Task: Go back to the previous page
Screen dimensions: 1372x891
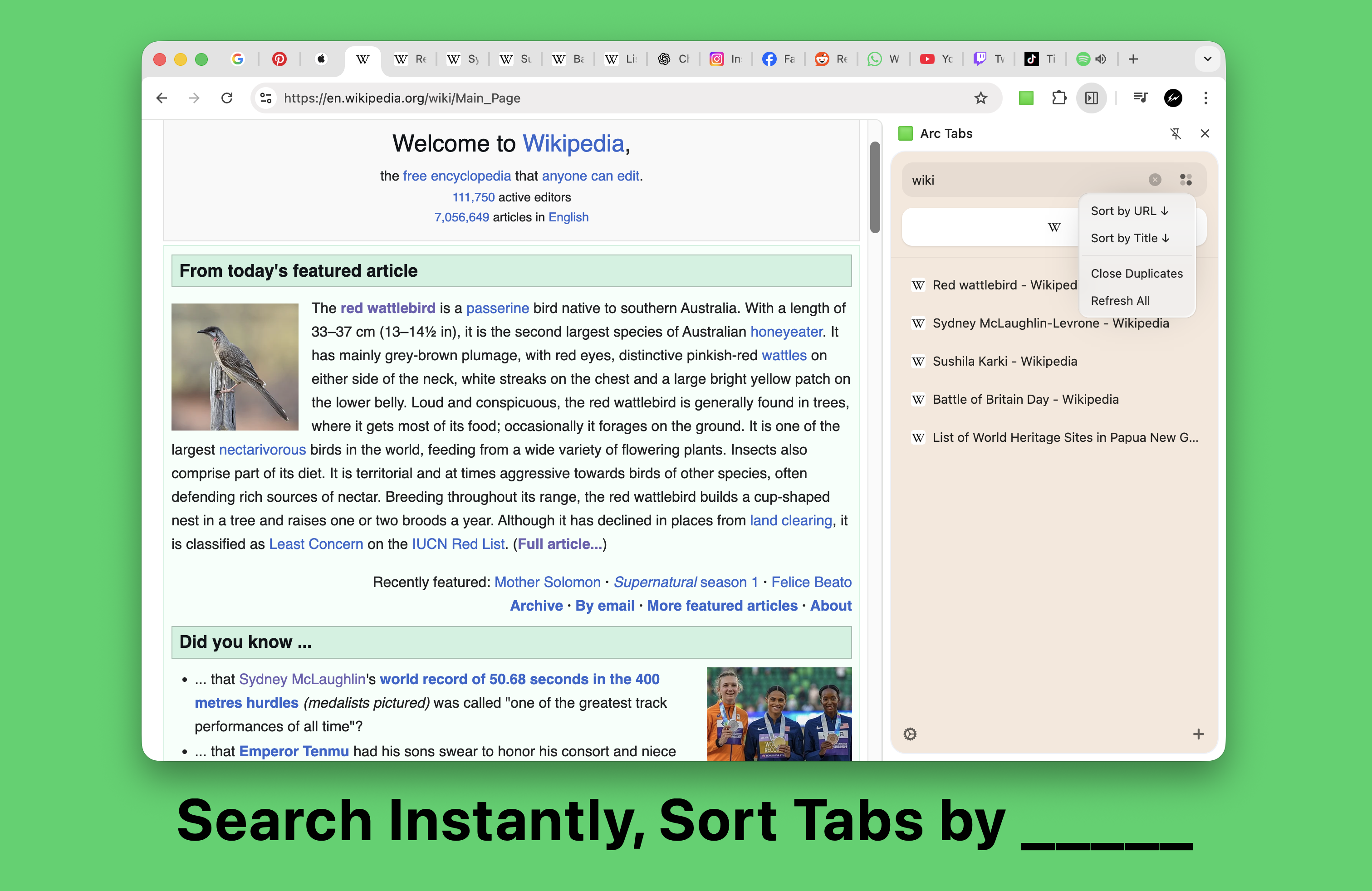Action: coord(162,98)
